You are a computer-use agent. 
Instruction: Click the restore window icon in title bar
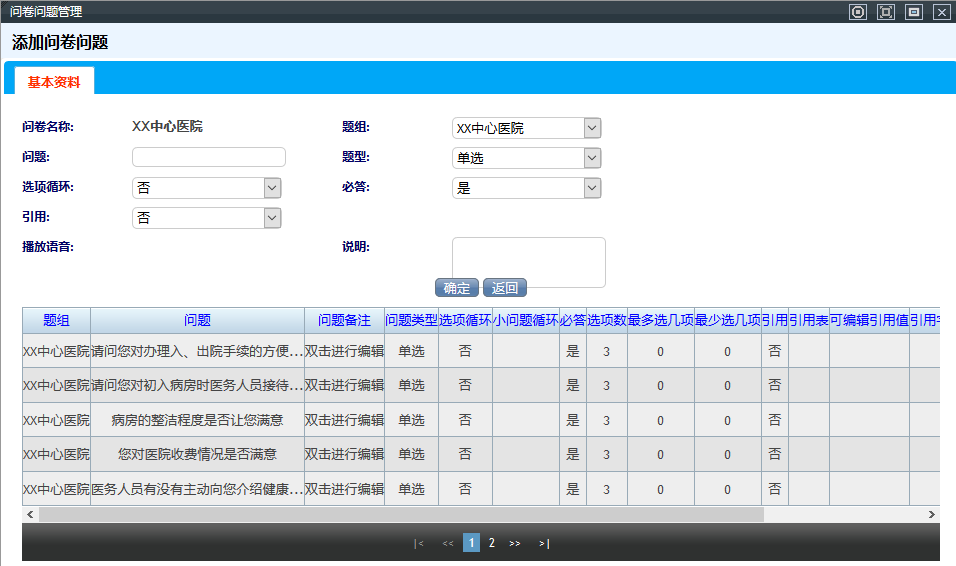pyautogui.click(x=913, y=12)
